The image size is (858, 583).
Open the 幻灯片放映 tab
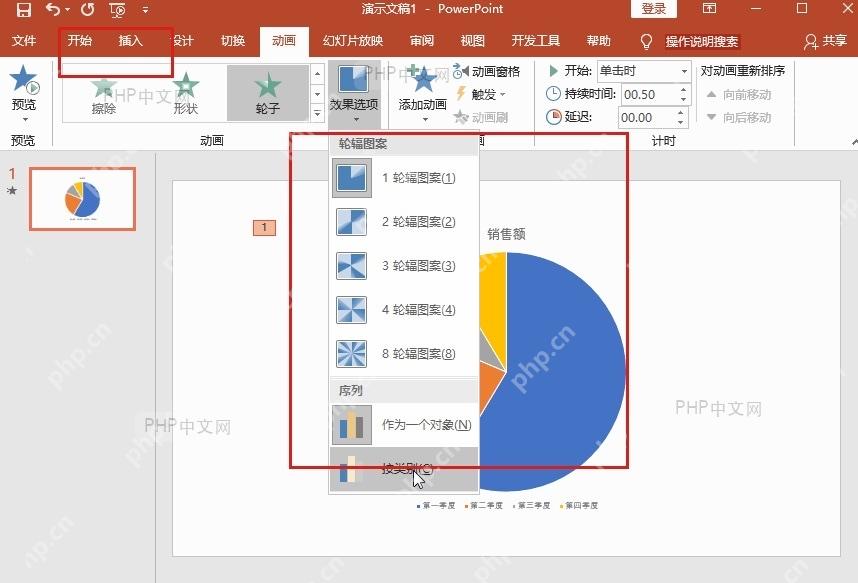353,41
